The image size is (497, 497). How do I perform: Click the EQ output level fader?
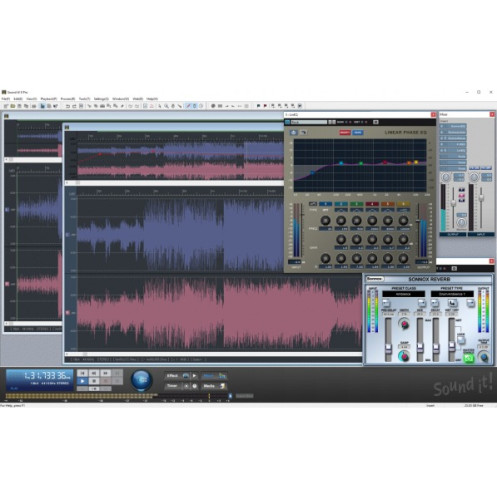pyautogui.click(x=418, y=221)
